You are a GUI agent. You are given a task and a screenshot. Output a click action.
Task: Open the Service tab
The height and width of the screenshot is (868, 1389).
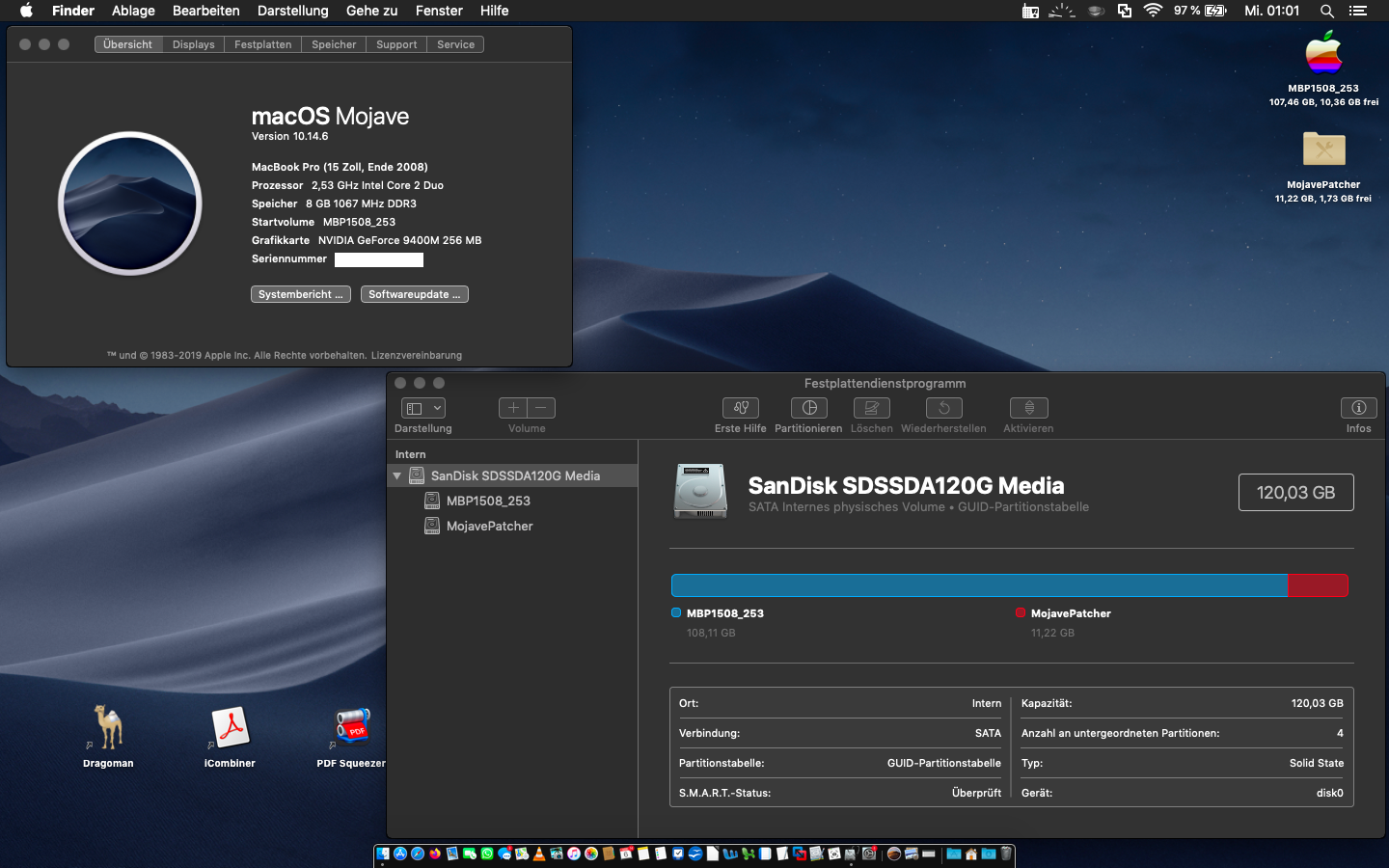(455, 44)
